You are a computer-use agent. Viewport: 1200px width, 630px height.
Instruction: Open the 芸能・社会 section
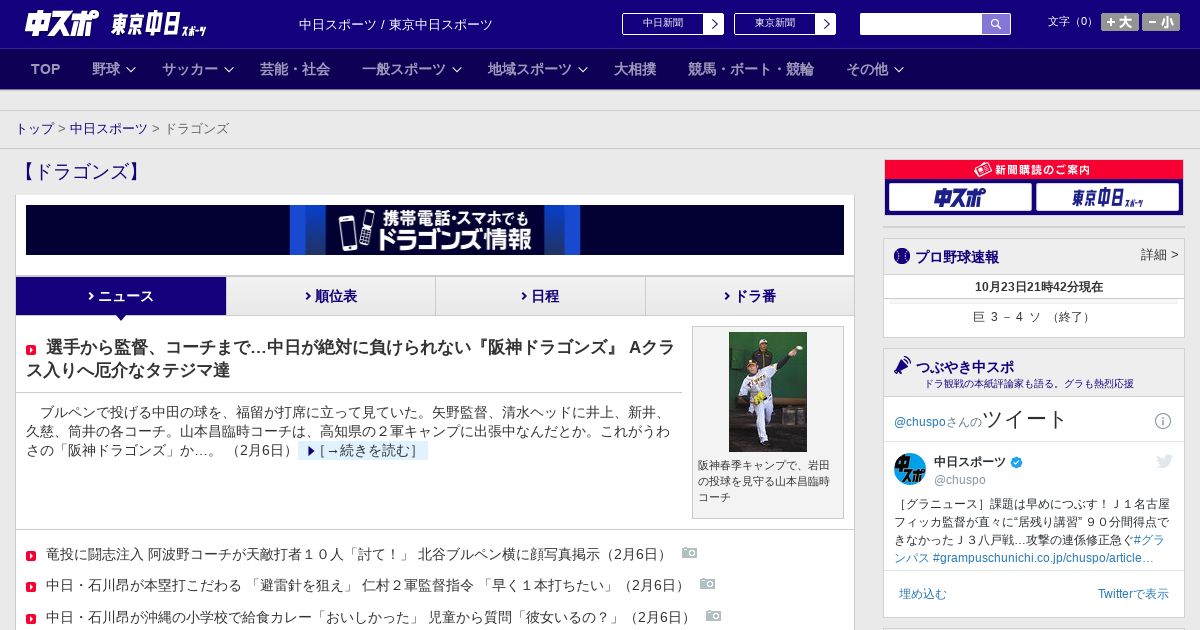pos(295,69)
